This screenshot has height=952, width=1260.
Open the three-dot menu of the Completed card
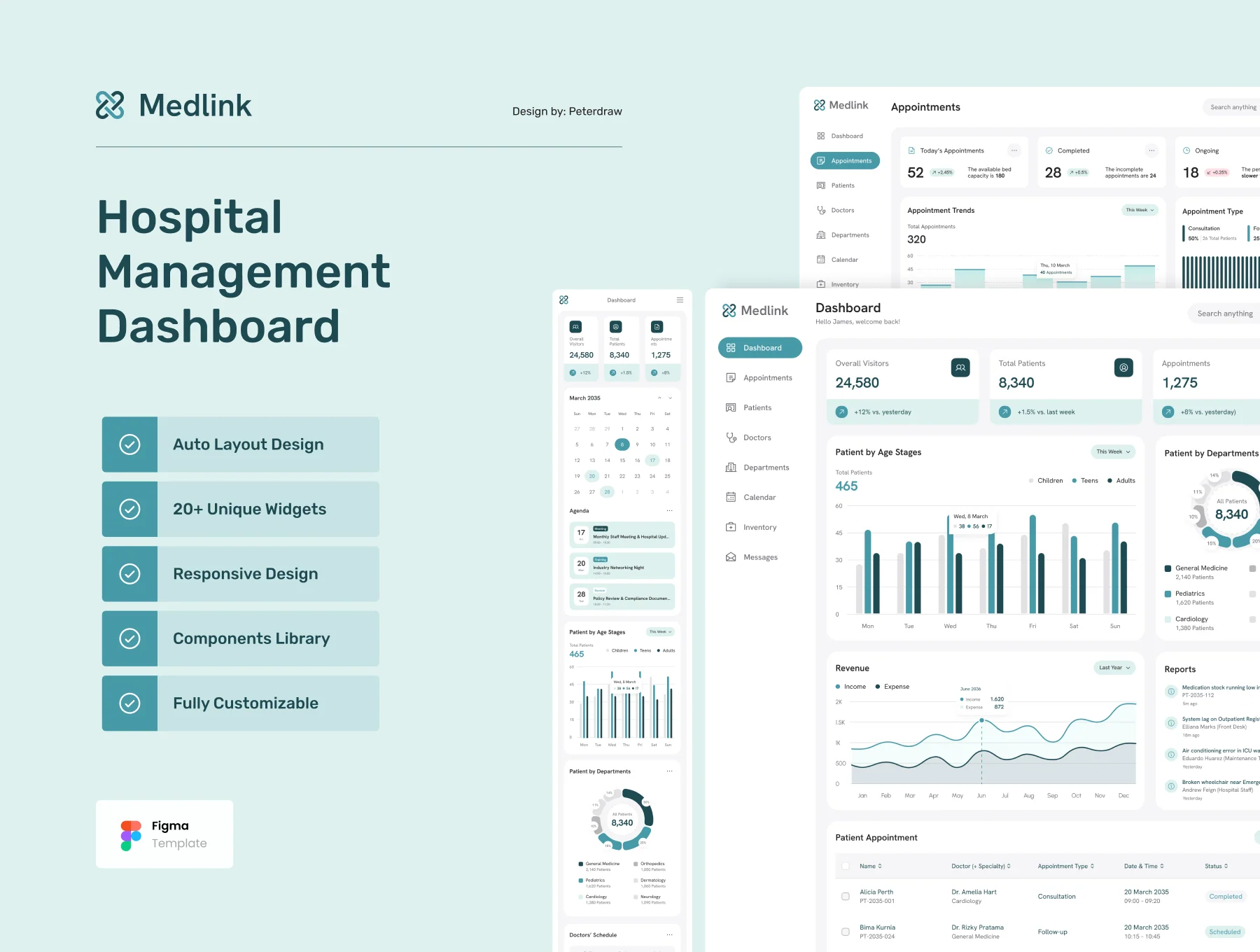point(1151,150)
